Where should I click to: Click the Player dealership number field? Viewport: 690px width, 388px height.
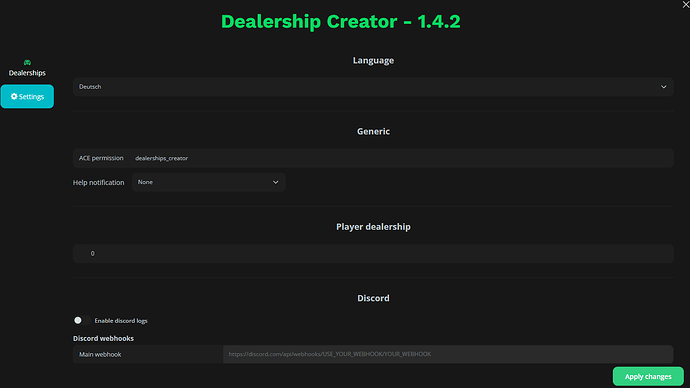coord(373,253)
